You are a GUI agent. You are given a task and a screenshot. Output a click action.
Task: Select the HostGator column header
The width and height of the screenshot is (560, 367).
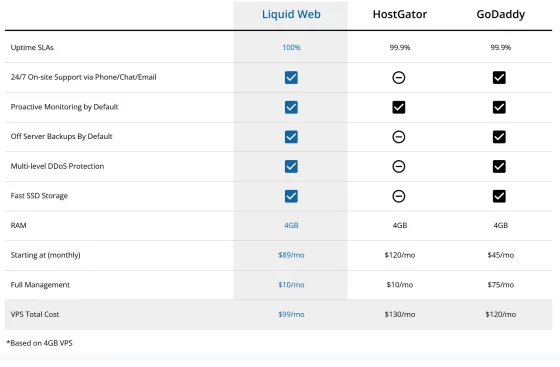(400, 14)
